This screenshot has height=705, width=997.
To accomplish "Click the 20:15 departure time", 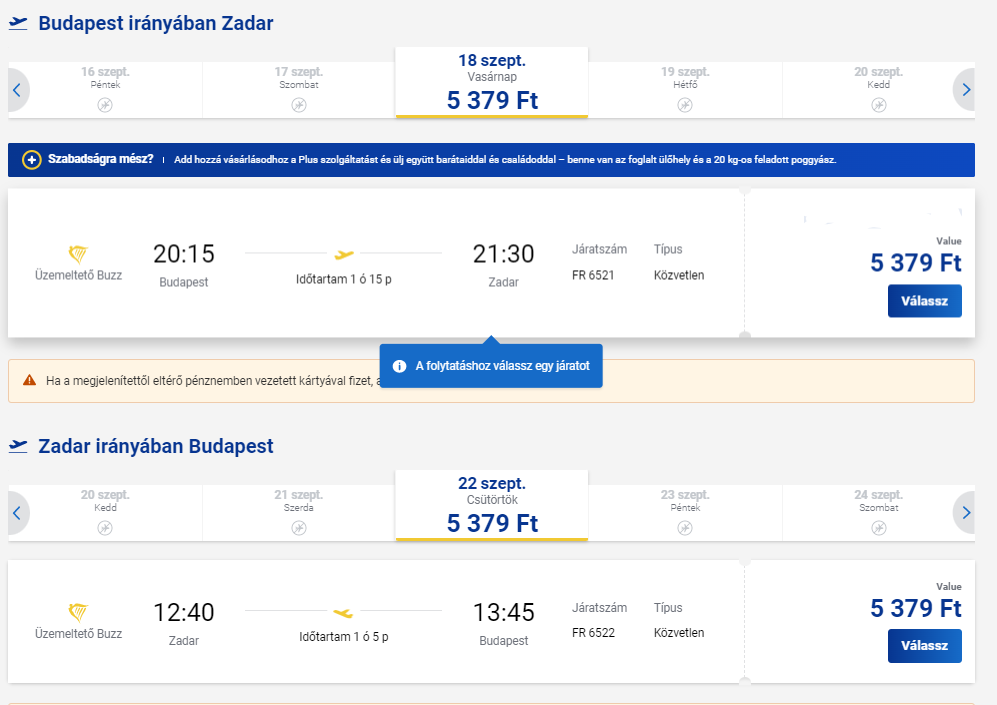I will [x=184, y=254].
